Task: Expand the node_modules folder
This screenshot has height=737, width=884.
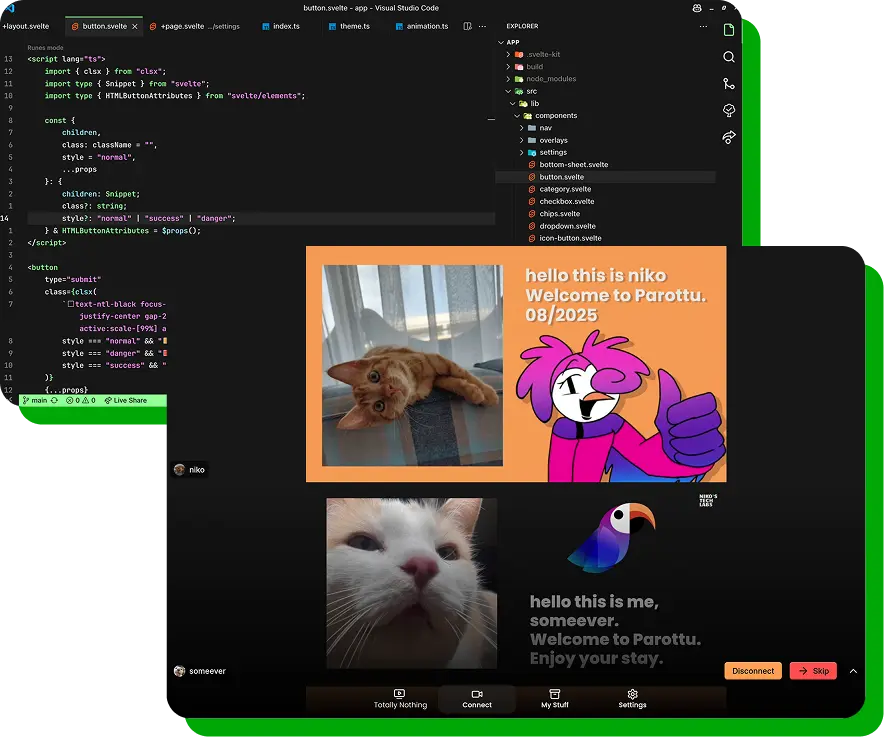Action: 541,79
